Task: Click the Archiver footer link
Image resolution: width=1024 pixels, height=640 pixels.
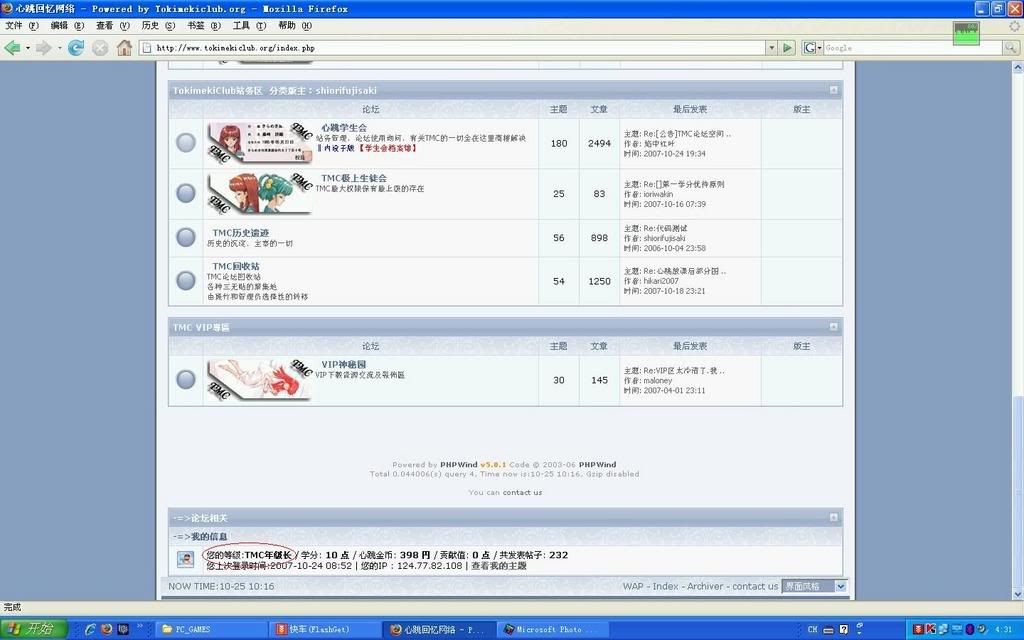Action: pyautogui.click(x=705, y=586)
